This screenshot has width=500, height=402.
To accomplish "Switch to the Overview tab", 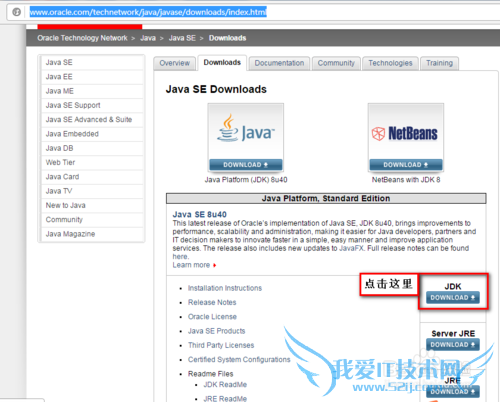I will (174, 63).
